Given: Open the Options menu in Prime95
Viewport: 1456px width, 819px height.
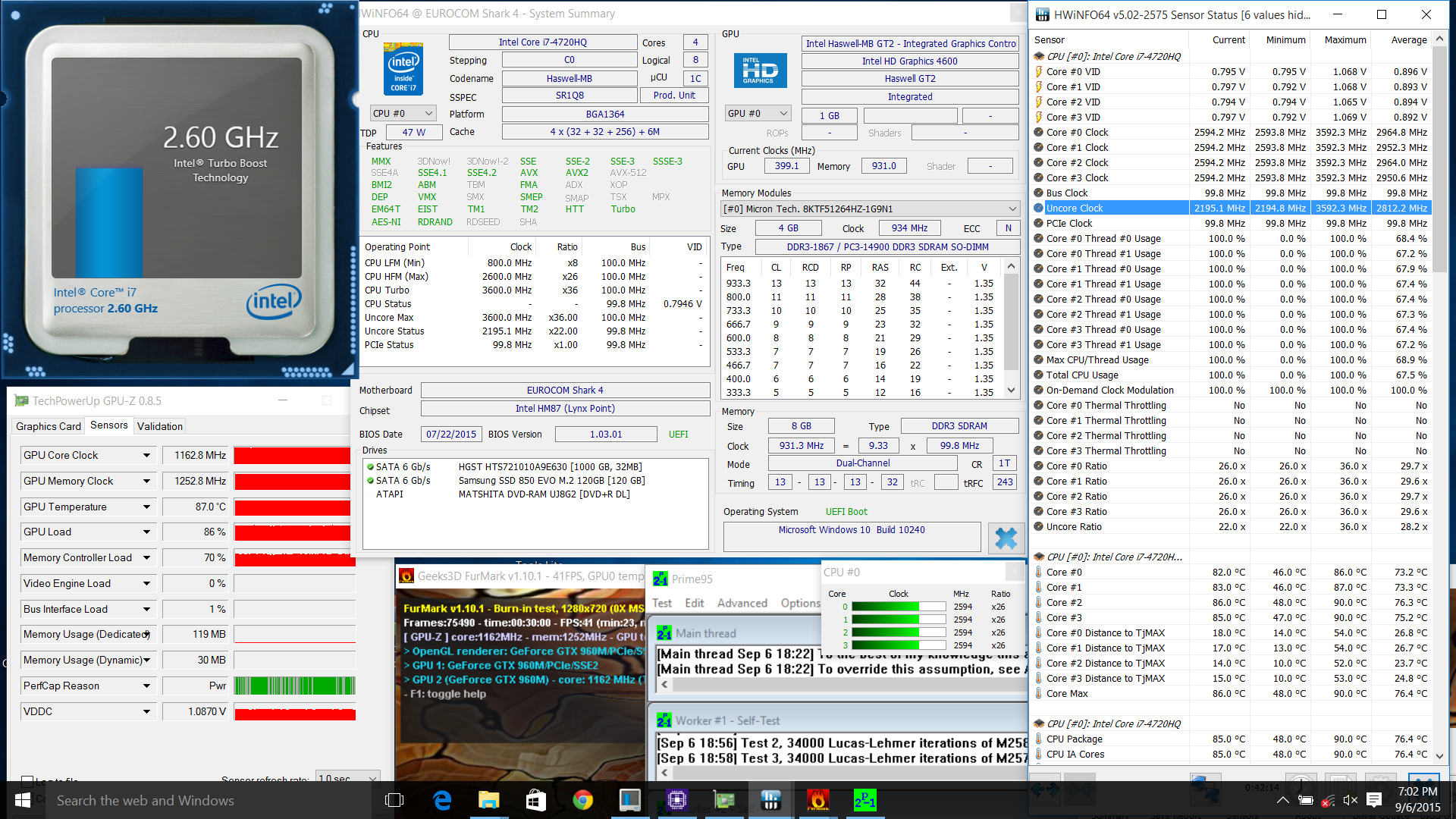Looking at the screenshot, I should 800,603.
